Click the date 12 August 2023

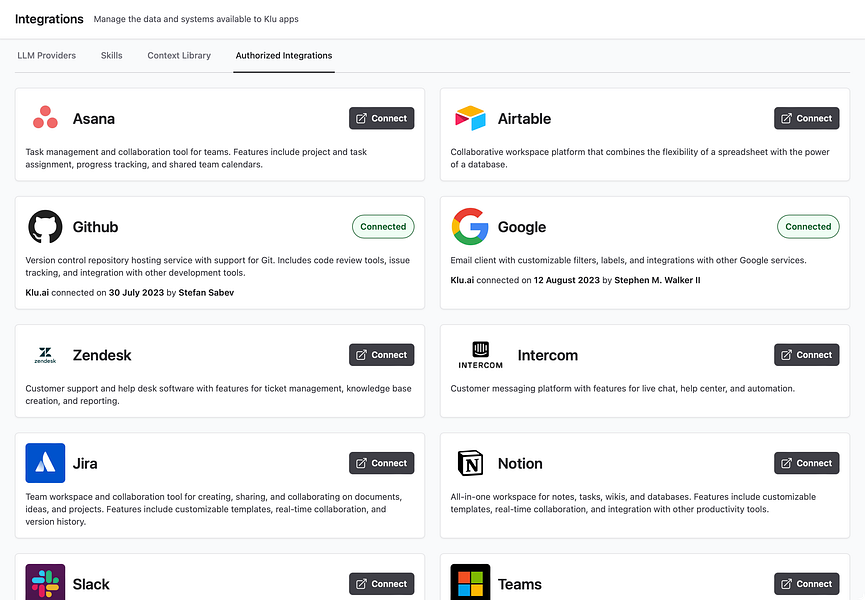pos(567,280)
